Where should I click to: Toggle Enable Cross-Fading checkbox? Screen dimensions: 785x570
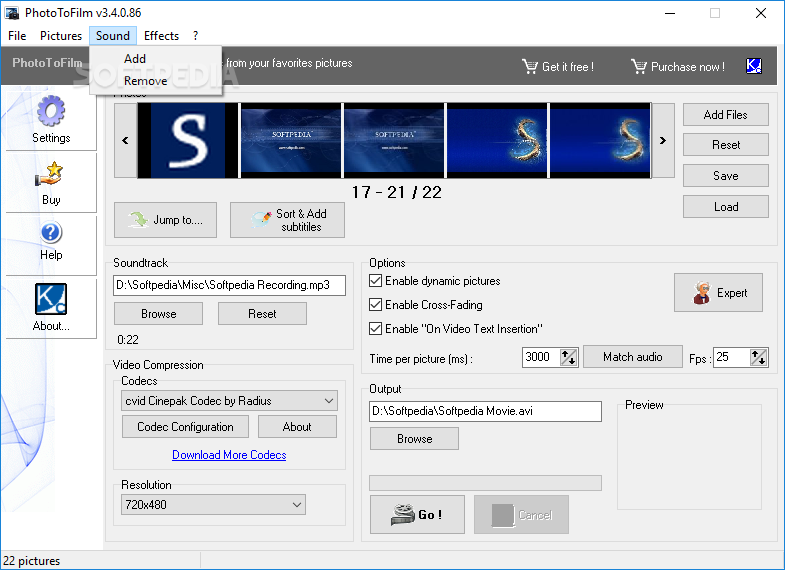click(x=375, y=305)
